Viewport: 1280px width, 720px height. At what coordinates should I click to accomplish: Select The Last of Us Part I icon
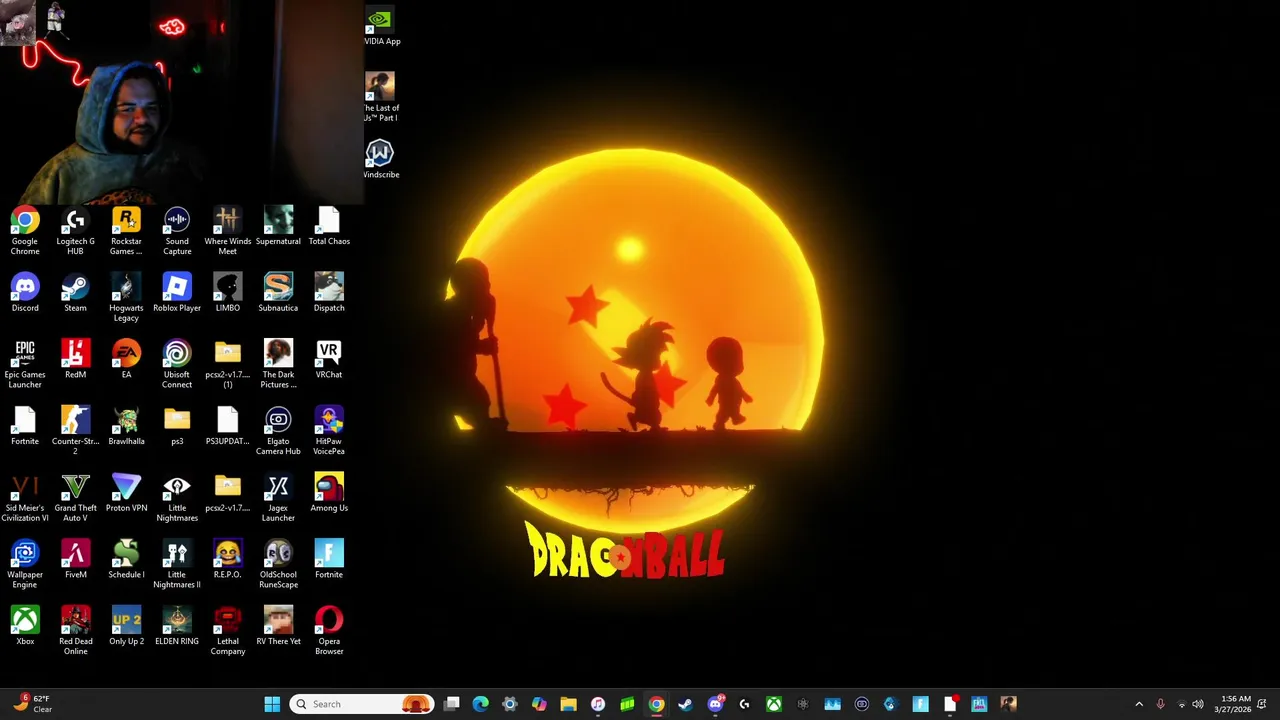[x=381, y=97]
